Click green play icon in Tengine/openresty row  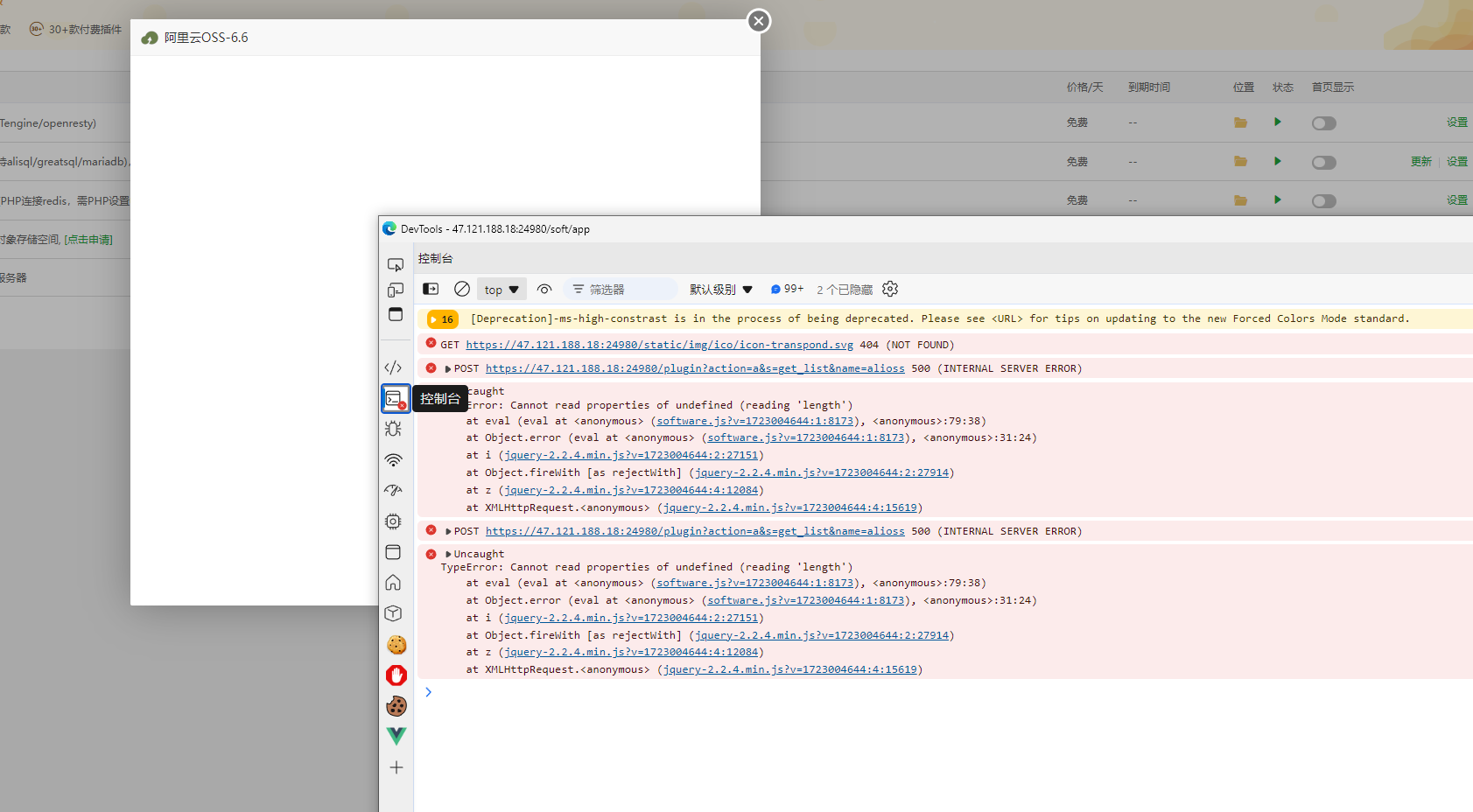pyautogui.click(x=1278, y=122)
